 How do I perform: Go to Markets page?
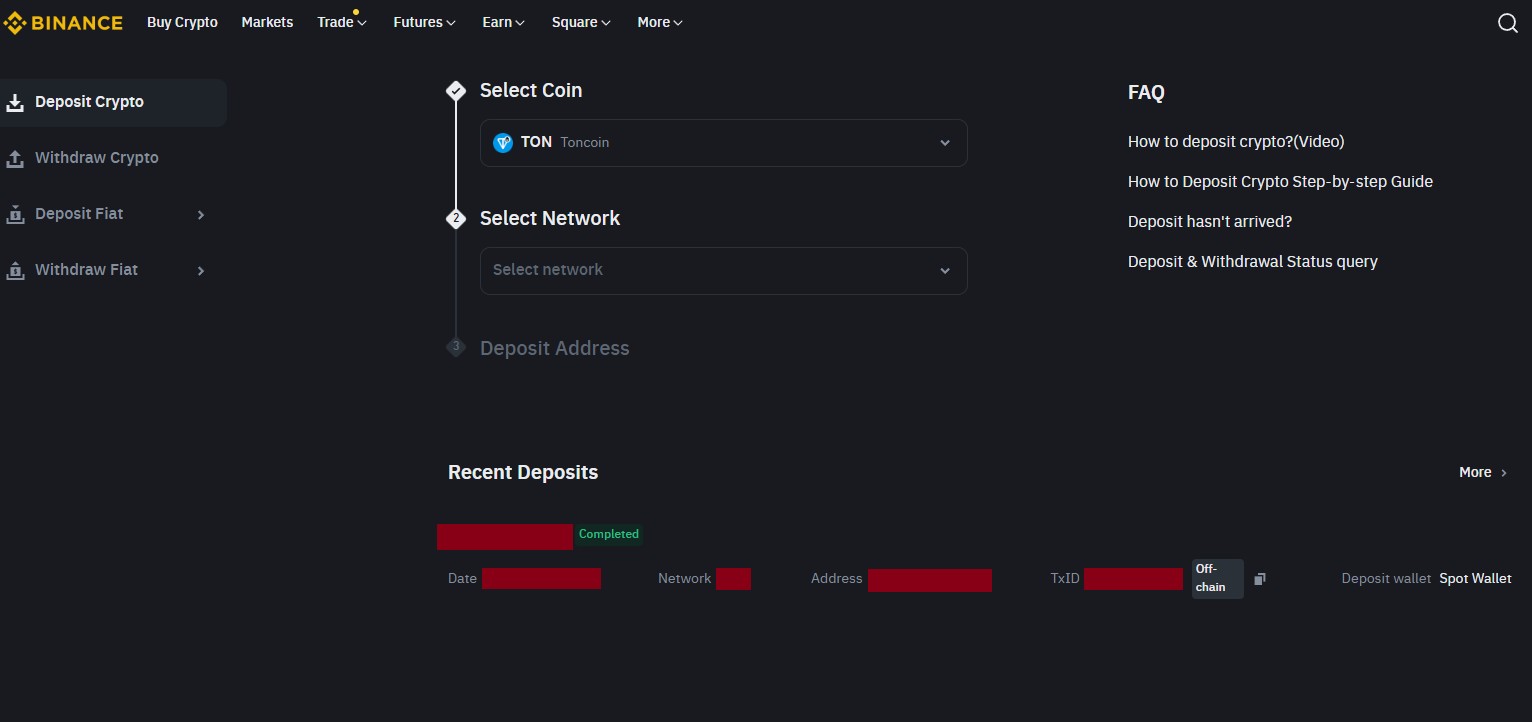click(267, 22)
